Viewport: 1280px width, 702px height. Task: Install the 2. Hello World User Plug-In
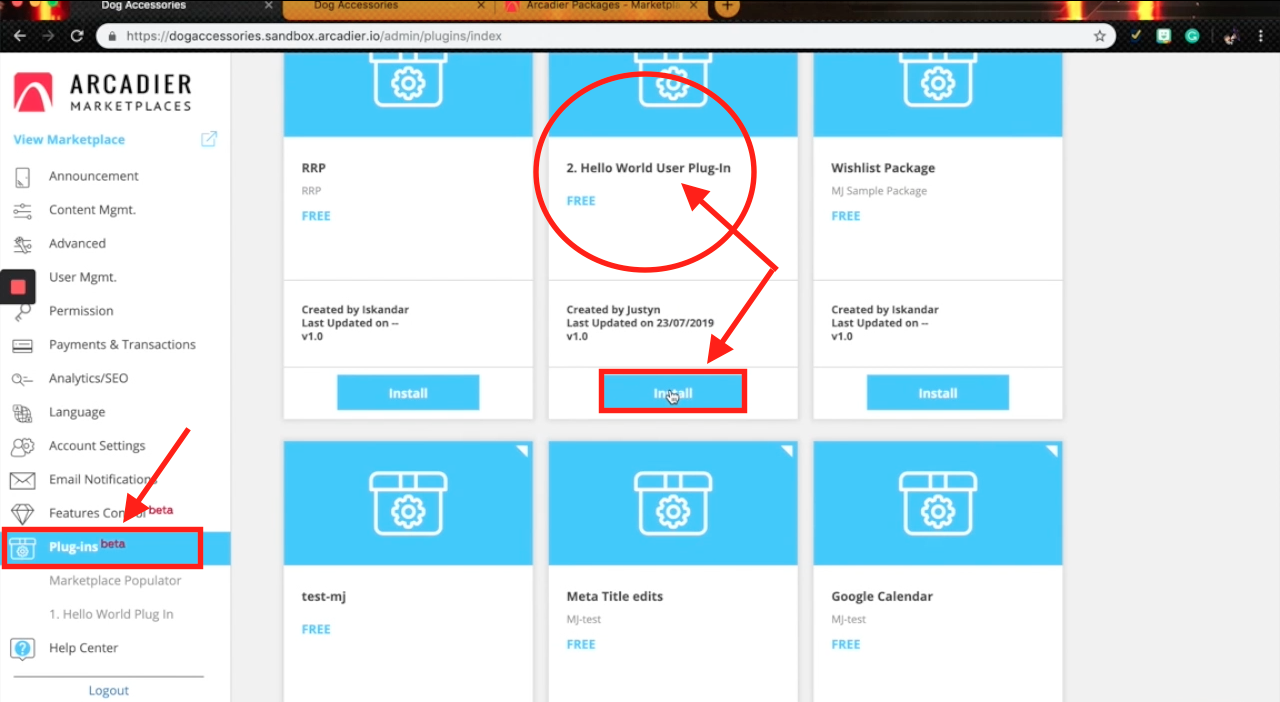[x=673, y=393]
